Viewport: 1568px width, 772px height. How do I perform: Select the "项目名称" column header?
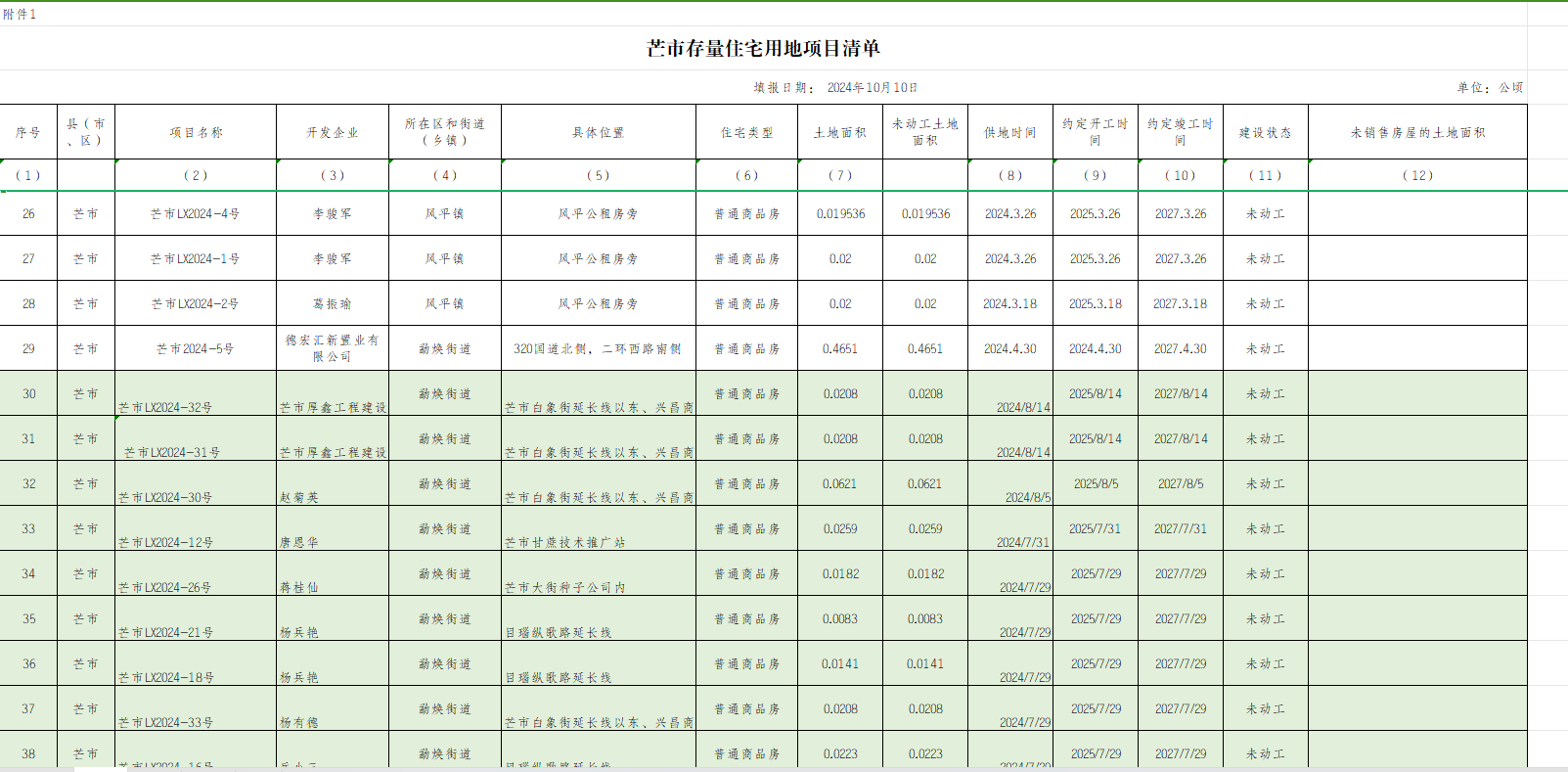(196, 132)
